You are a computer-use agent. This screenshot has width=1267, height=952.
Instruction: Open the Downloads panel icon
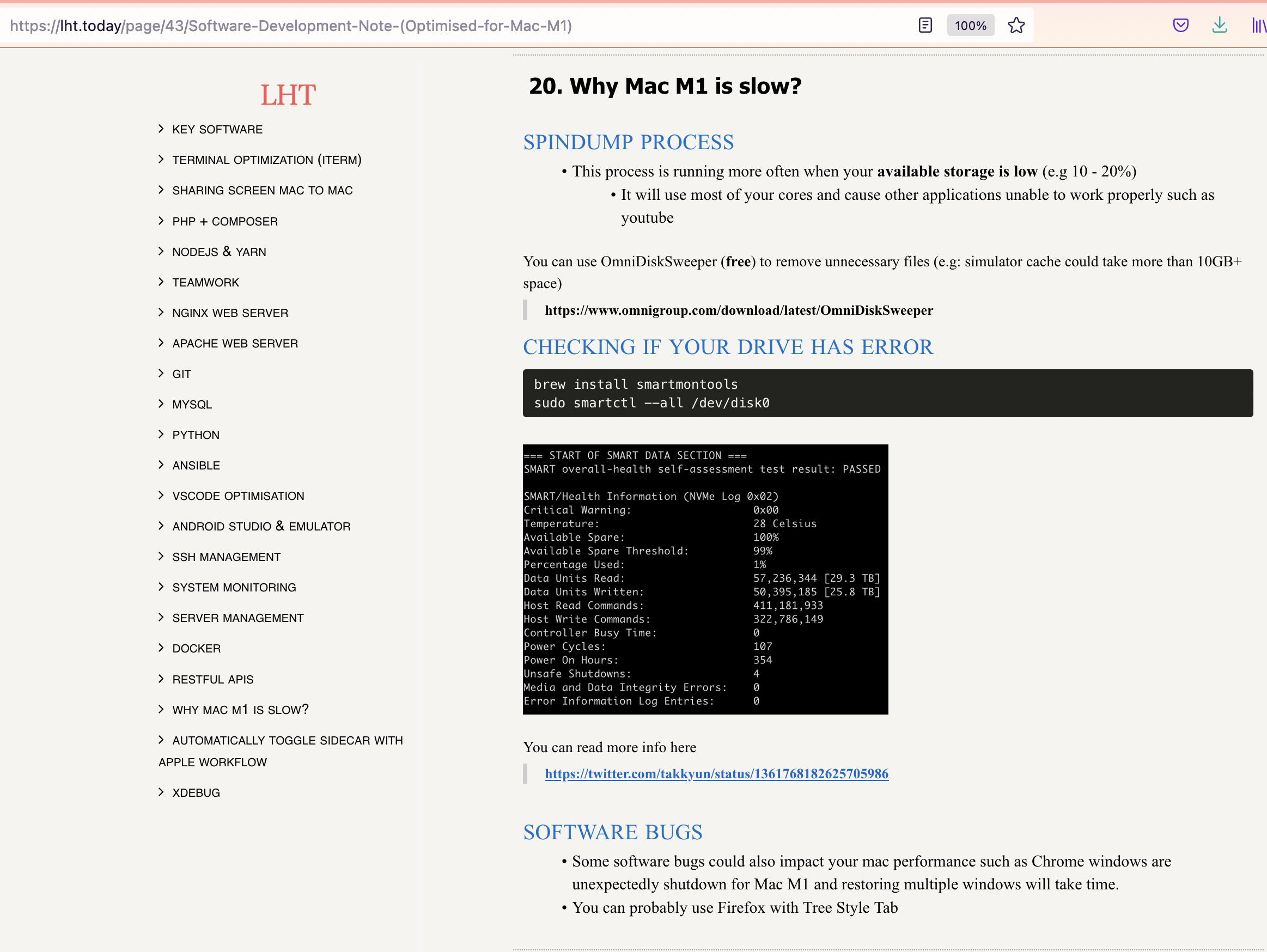click(1220, 25)
